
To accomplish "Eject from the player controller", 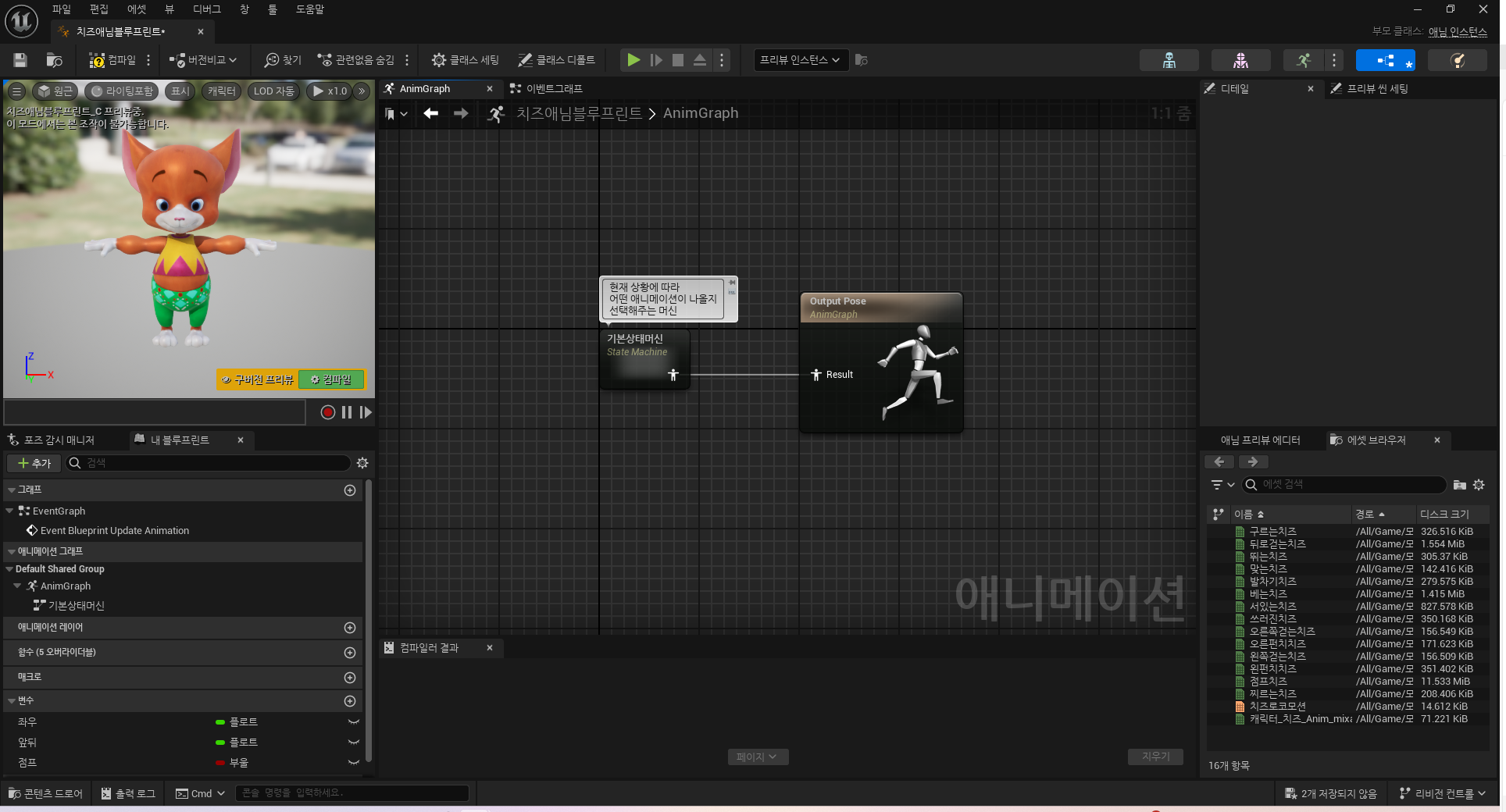I will pyautogui.click(x=700, y=60).
